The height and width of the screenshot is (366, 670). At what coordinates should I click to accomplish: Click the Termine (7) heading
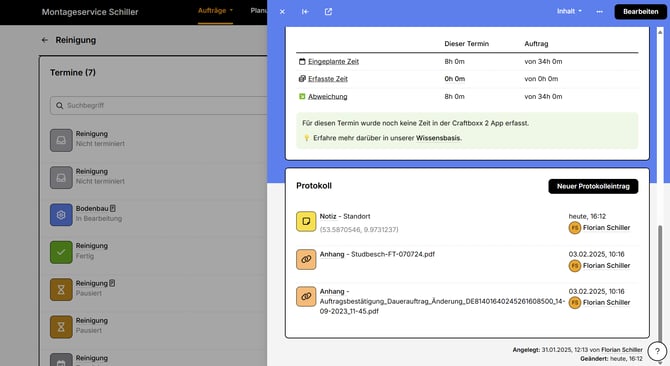click(73, 73)
